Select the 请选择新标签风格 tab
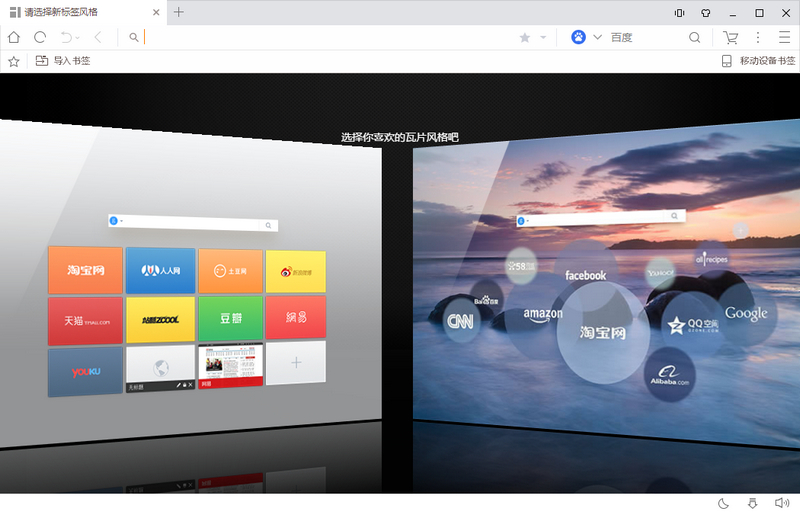Image resolution: width=800 pixels, height=512 pixels. coord(82,12)
